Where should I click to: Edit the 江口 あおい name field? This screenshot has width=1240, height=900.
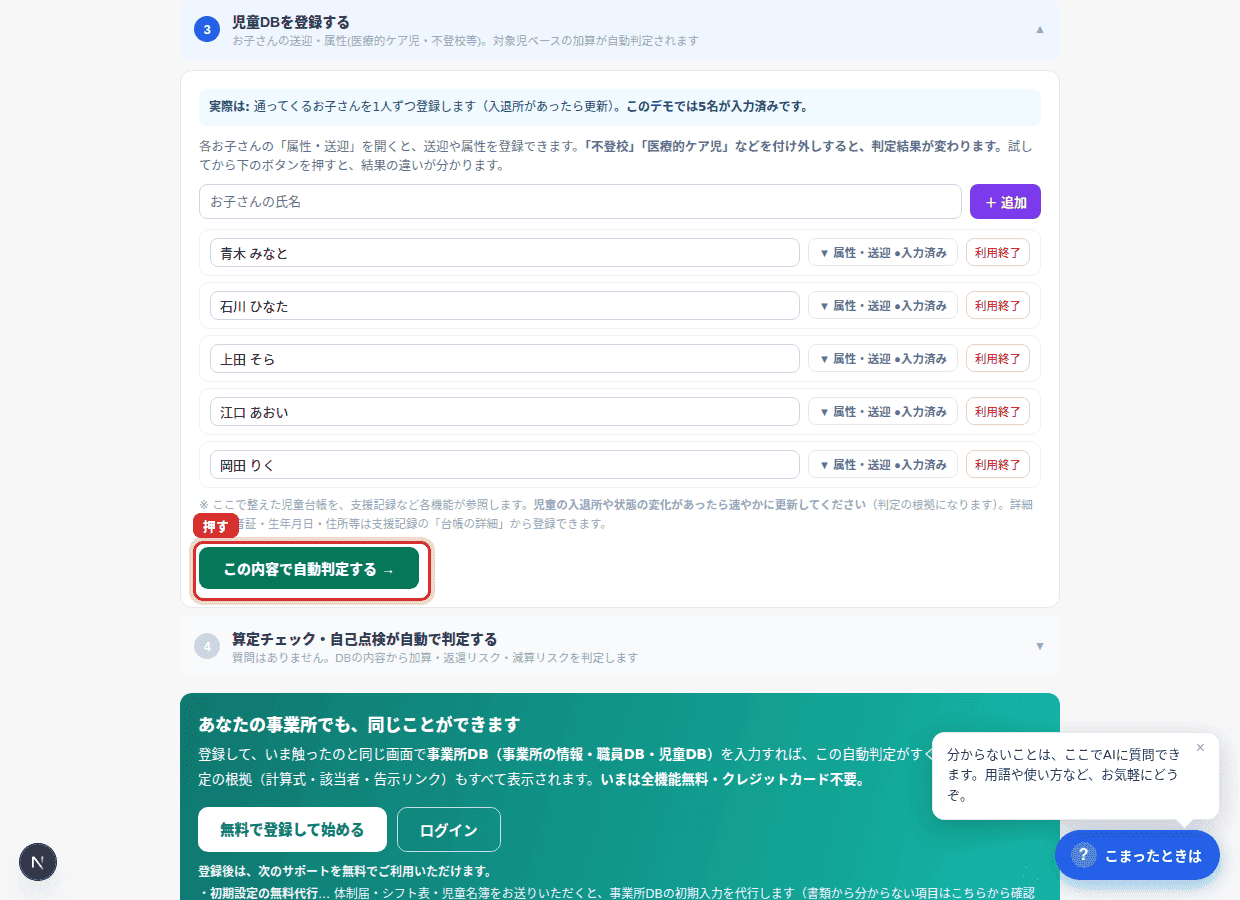[x=505, y=412]
